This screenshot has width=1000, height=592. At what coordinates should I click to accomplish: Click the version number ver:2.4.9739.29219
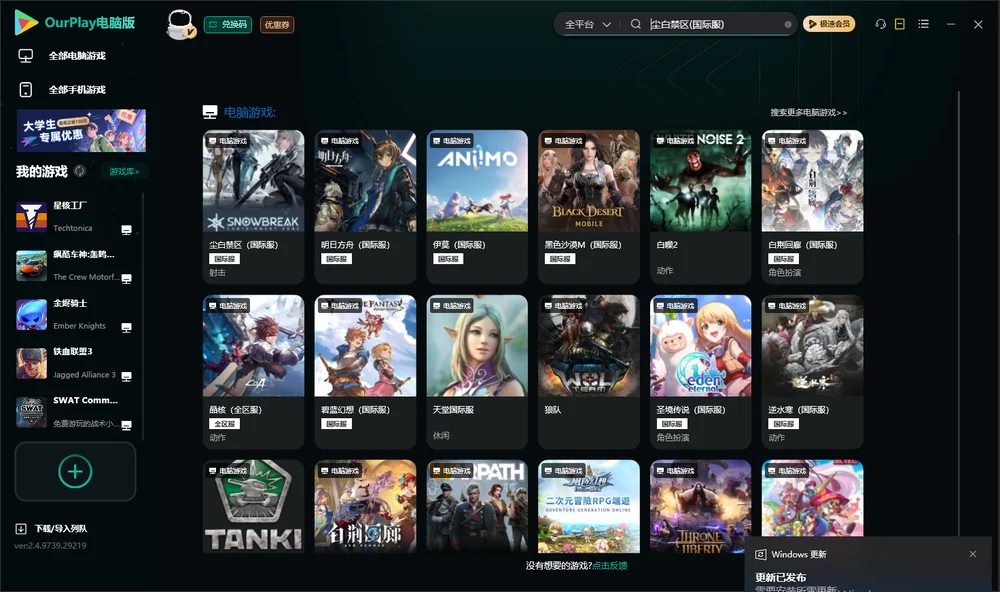(x=50, y=545)
